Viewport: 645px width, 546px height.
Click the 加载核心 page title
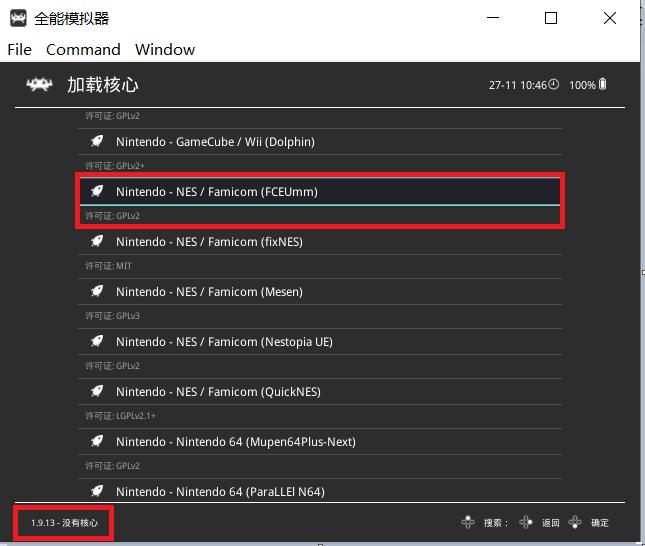click(x=103, y=85)
